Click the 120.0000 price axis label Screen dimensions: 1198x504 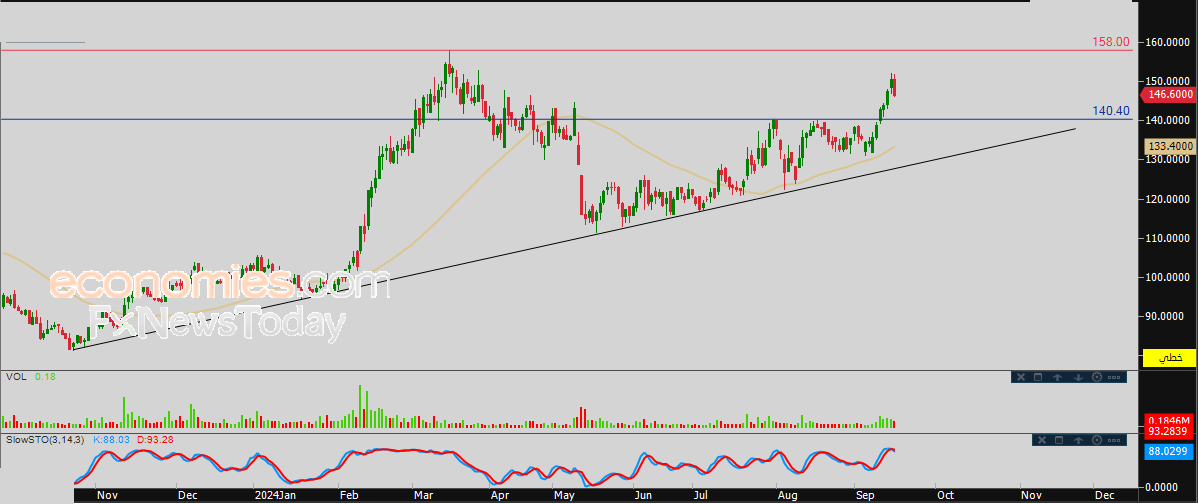coord(1169,199)
